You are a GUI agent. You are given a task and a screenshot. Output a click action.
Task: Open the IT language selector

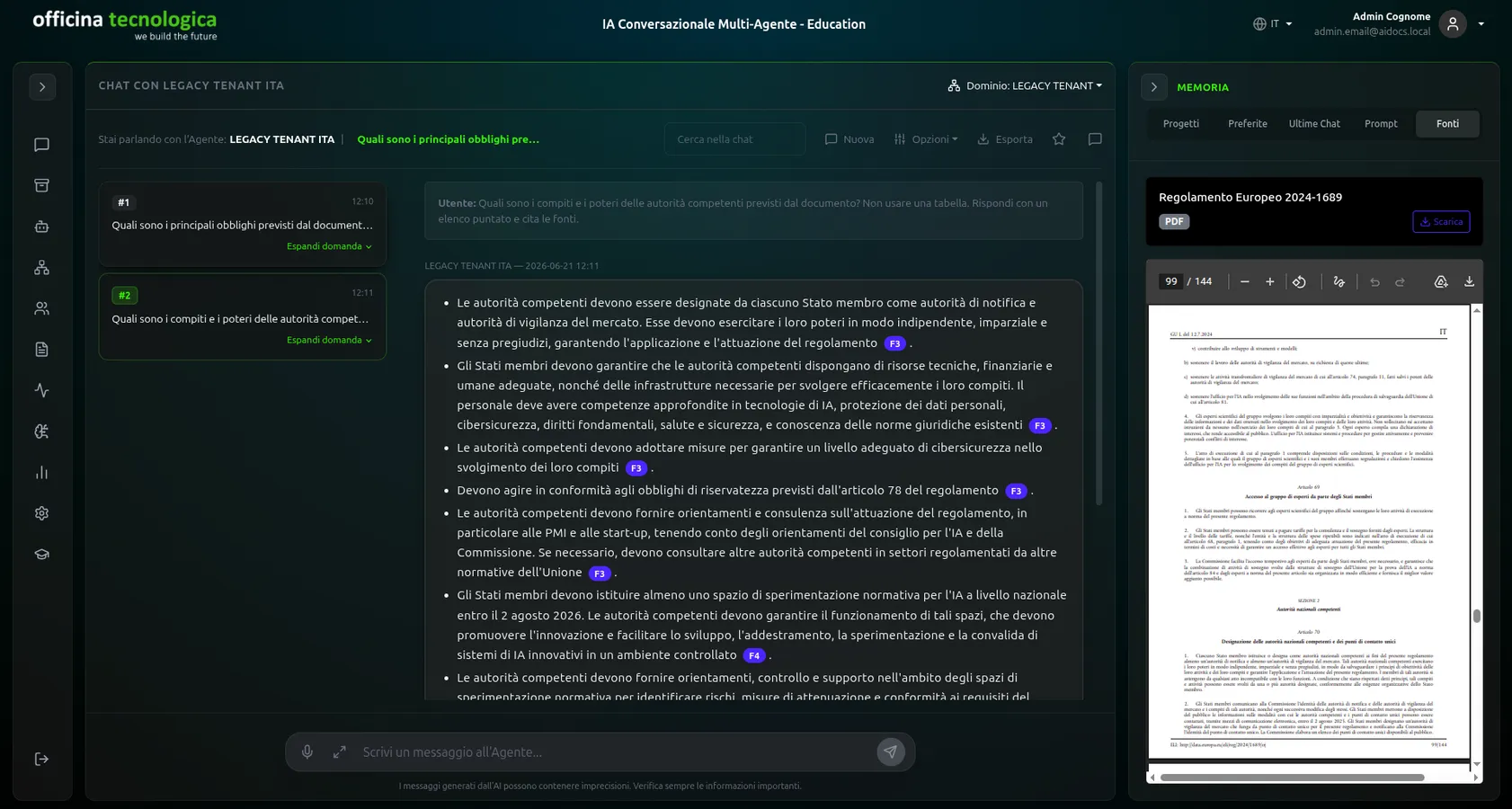click(x=1272, y=24)
